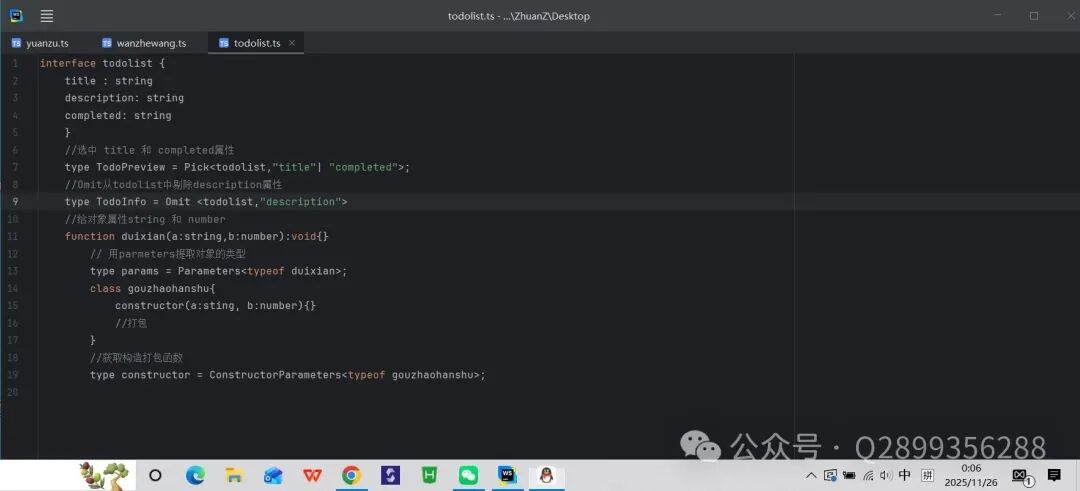Switch to the yuanzu.ts tab
1080x491 pixels.
point(40,43)
